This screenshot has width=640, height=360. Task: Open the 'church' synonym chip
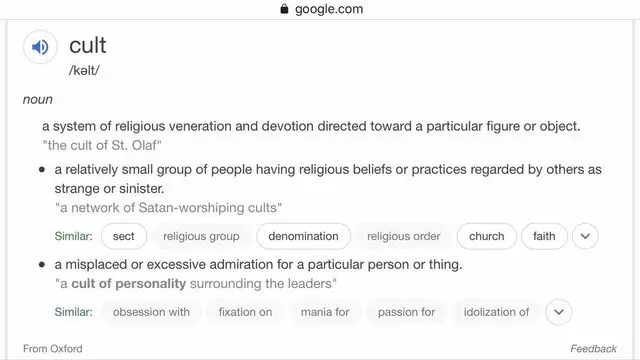487,236
